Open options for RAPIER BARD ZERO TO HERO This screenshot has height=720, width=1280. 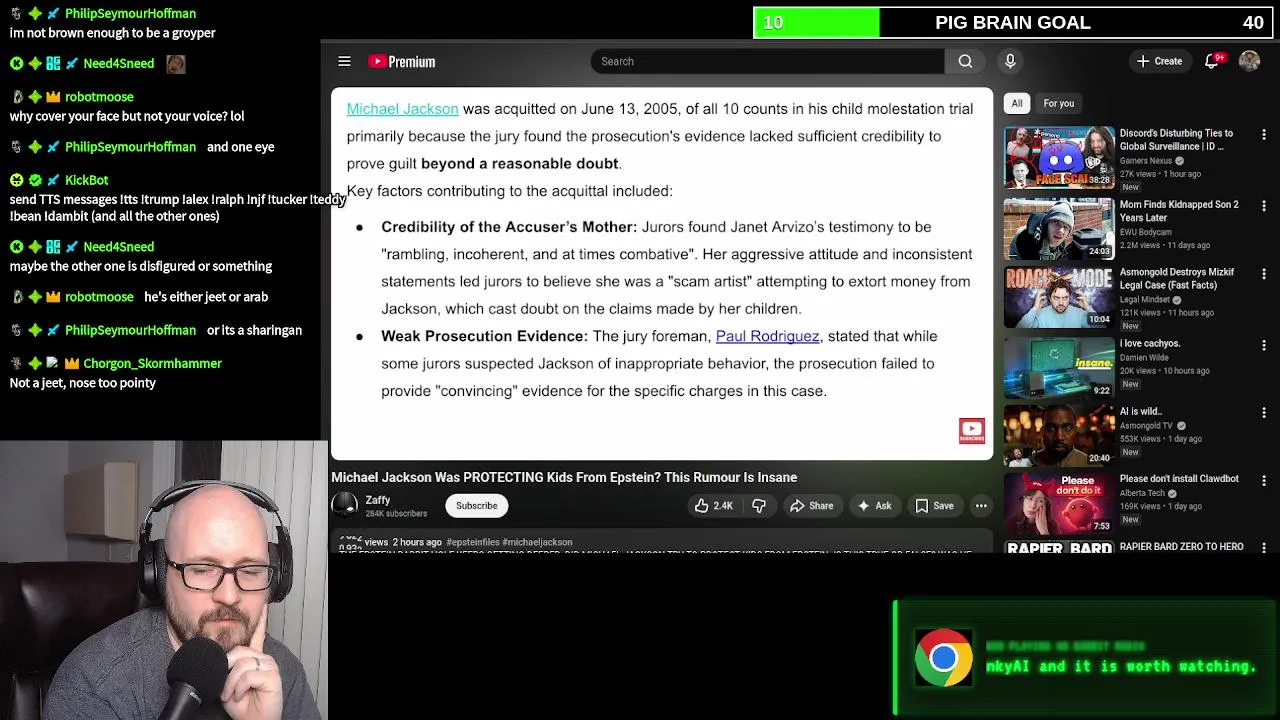1264,547
